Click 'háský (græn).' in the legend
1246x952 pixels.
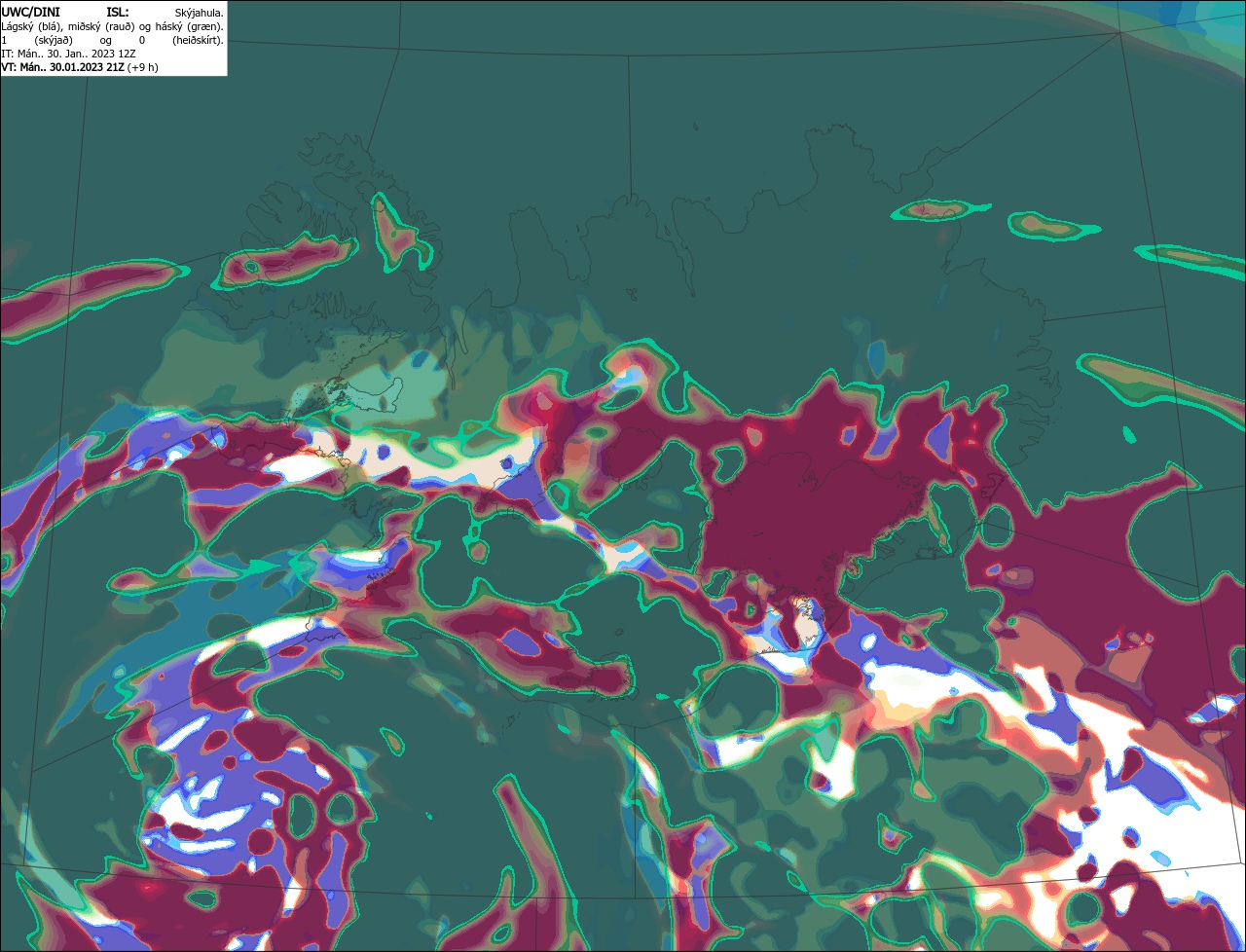[190, 27]
